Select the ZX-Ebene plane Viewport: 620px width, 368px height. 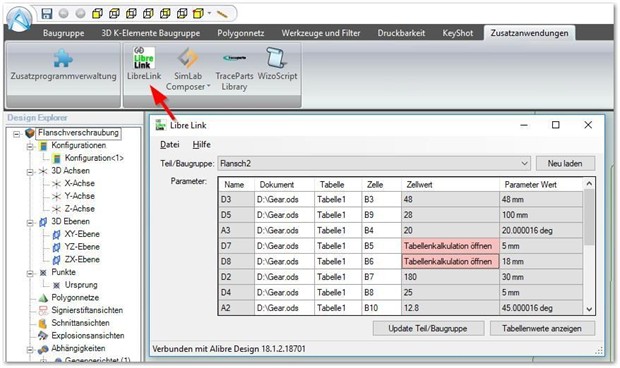(x=82, y=259)
